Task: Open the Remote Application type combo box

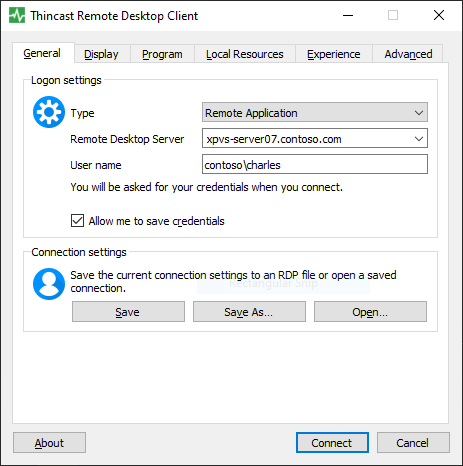Action: (x=315, y=112)
